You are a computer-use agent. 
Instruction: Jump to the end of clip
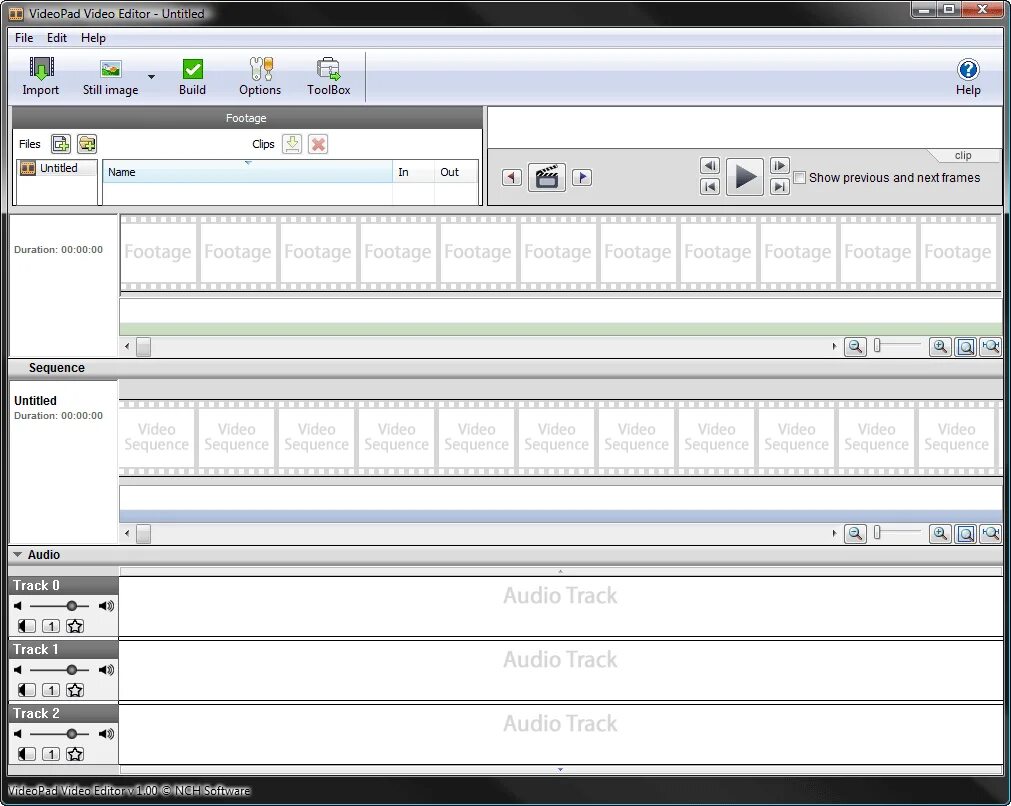coord(780,187)
